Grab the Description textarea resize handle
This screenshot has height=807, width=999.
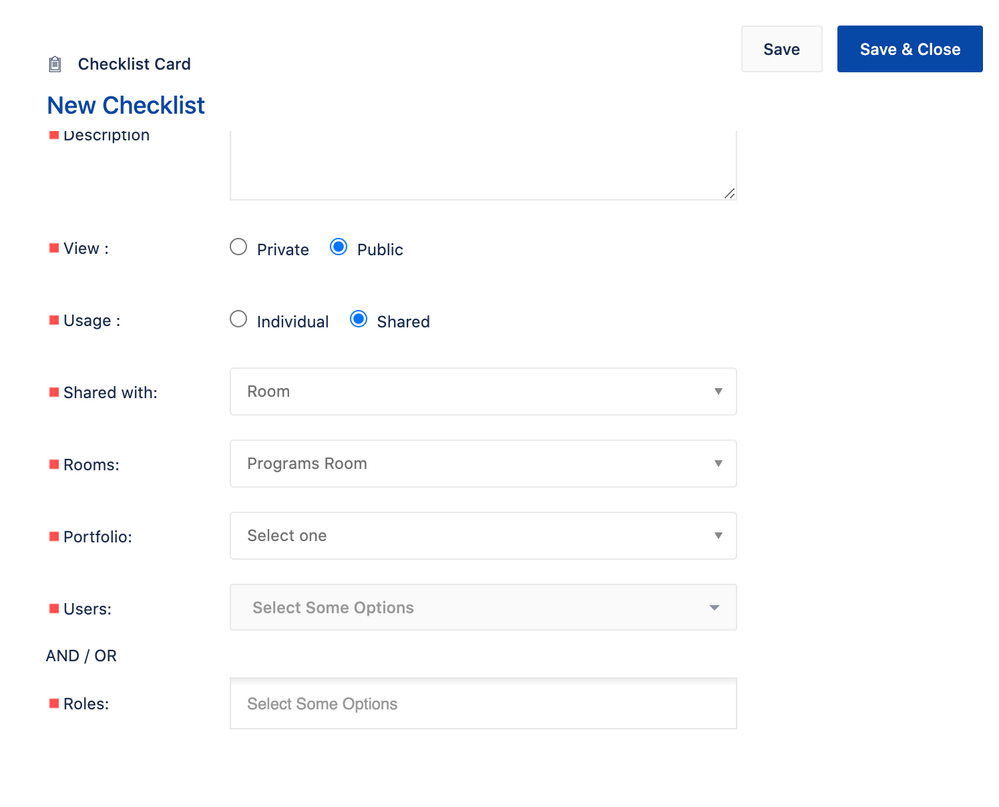730,193
